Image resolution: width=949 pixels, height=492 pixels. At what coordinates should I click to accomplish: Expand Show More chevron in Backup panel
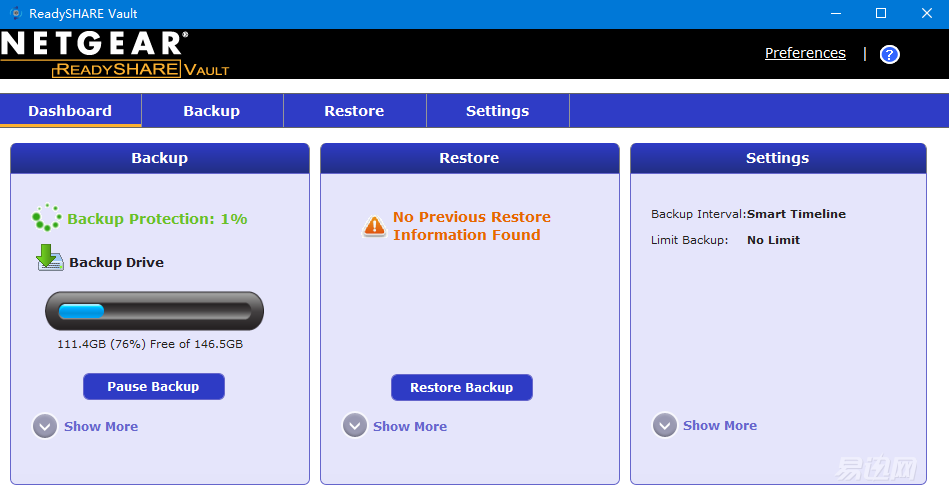coord(45,427)
